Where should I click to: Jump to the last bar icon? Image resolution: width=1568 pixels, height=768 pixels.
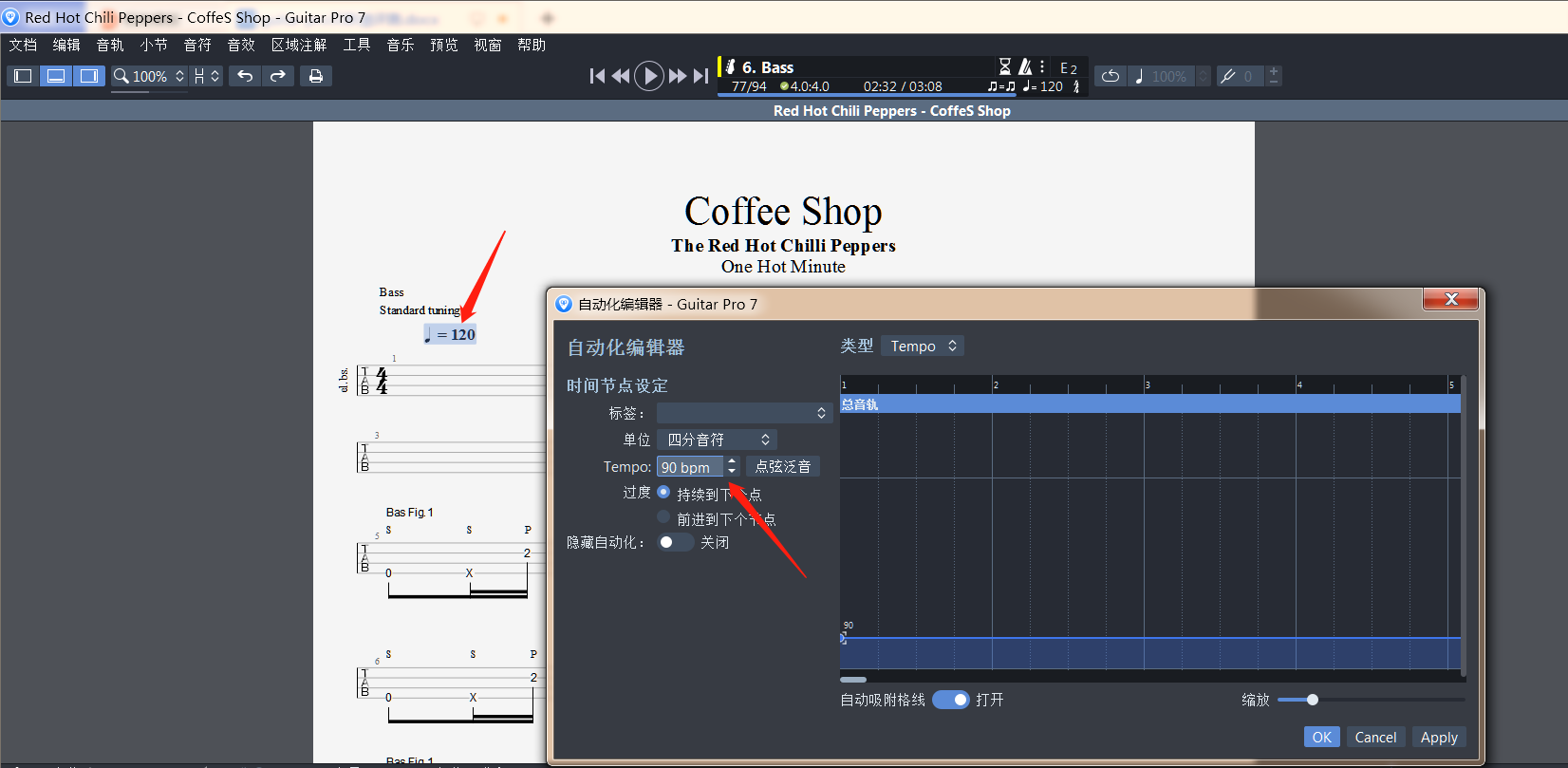(x=700, y=76)
